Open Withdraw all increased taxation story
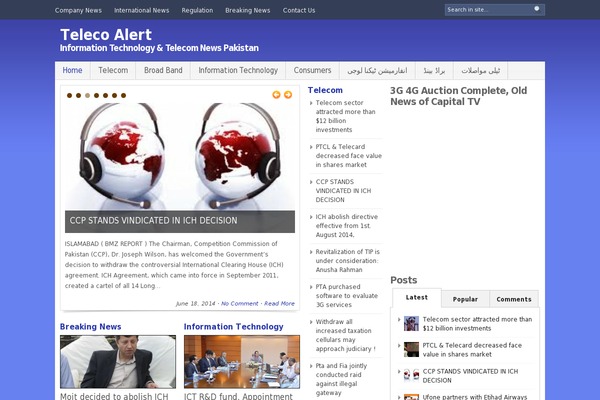This screenshot has height=400, width=600. (346, 335)
